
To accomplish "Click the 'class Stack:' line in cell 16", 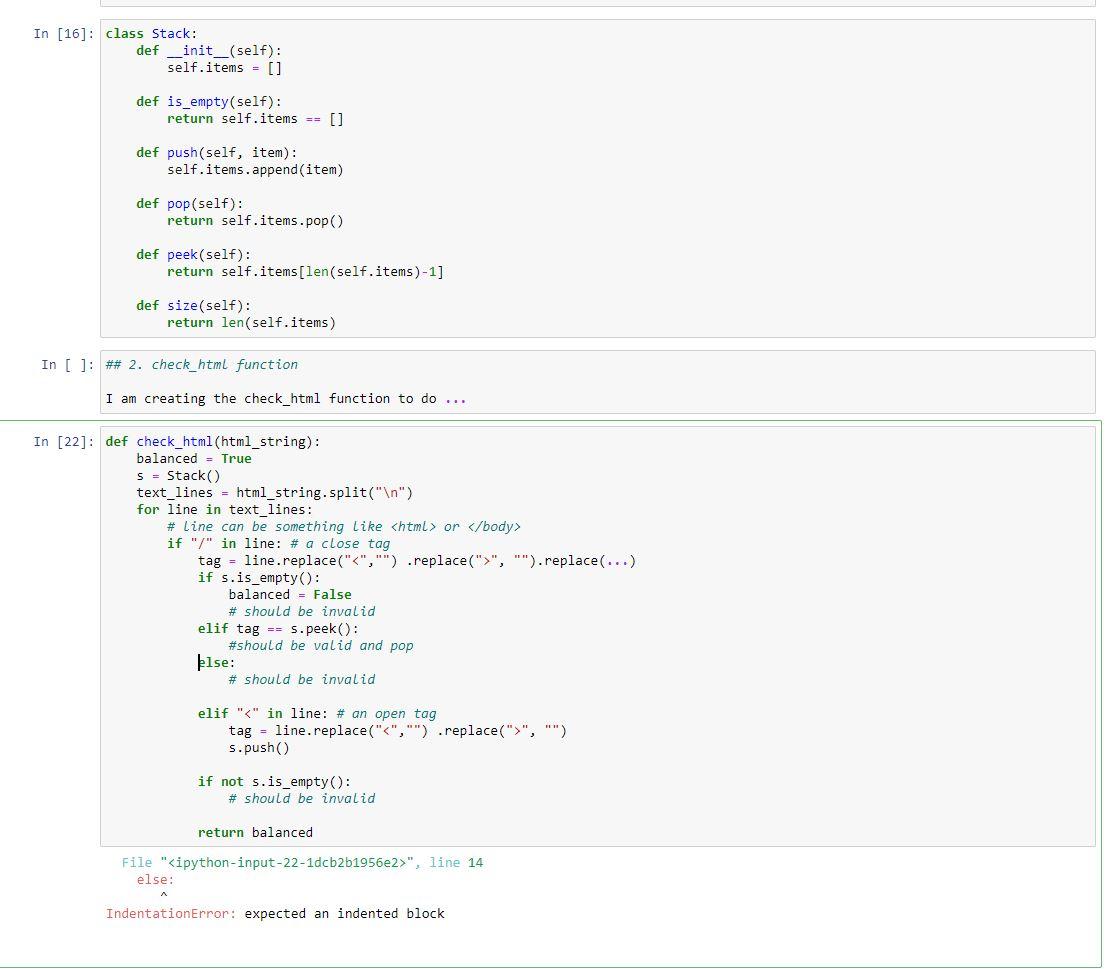I will 151,33.
